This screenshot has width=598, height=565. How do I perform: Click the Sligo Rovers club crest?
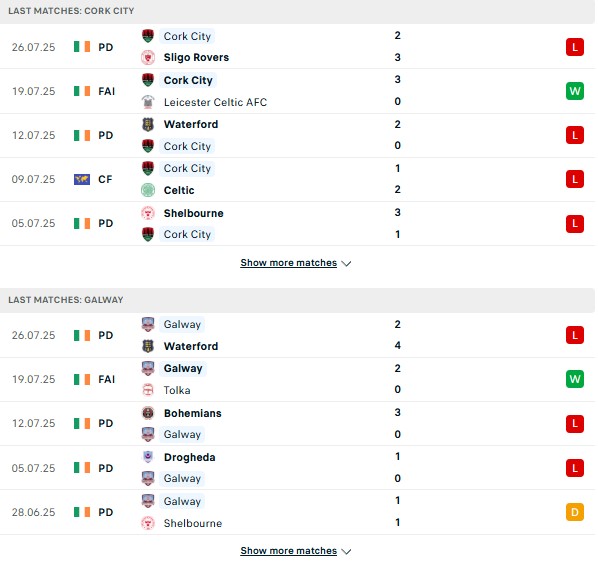(x=148, y=58)
